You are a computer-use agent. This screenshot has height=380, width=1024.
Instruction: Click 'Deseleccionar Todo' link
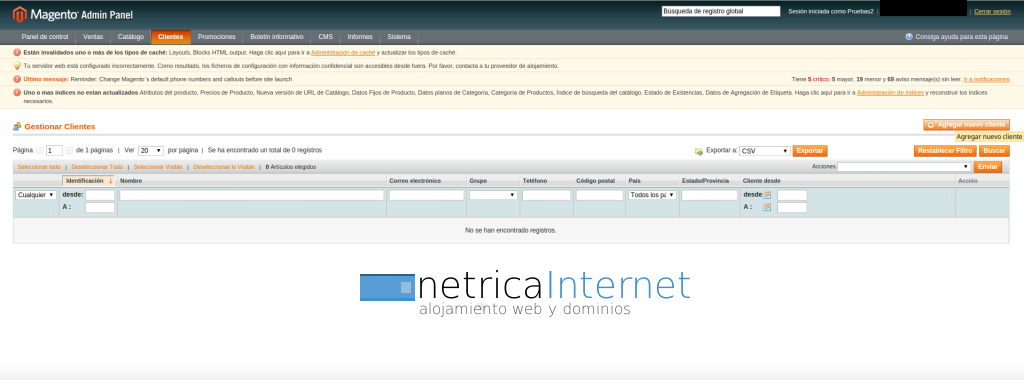(x=97, y=167)
